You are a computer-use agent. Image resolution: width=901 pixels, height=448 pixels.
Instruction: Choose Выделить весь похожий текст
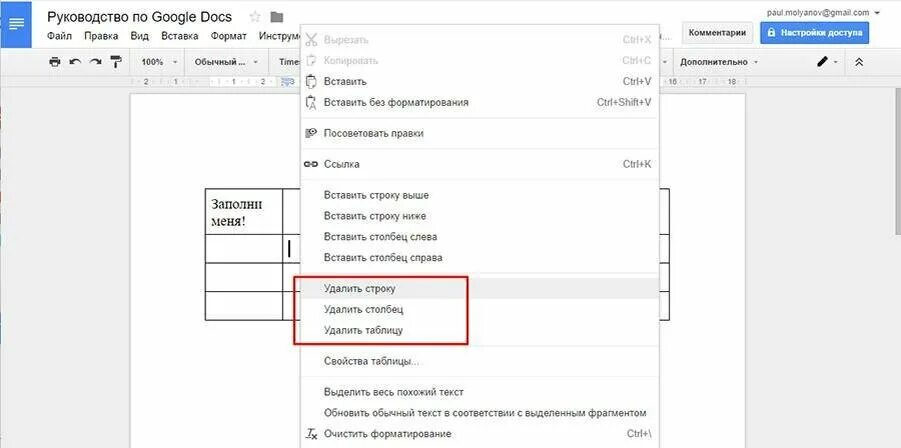479,392
